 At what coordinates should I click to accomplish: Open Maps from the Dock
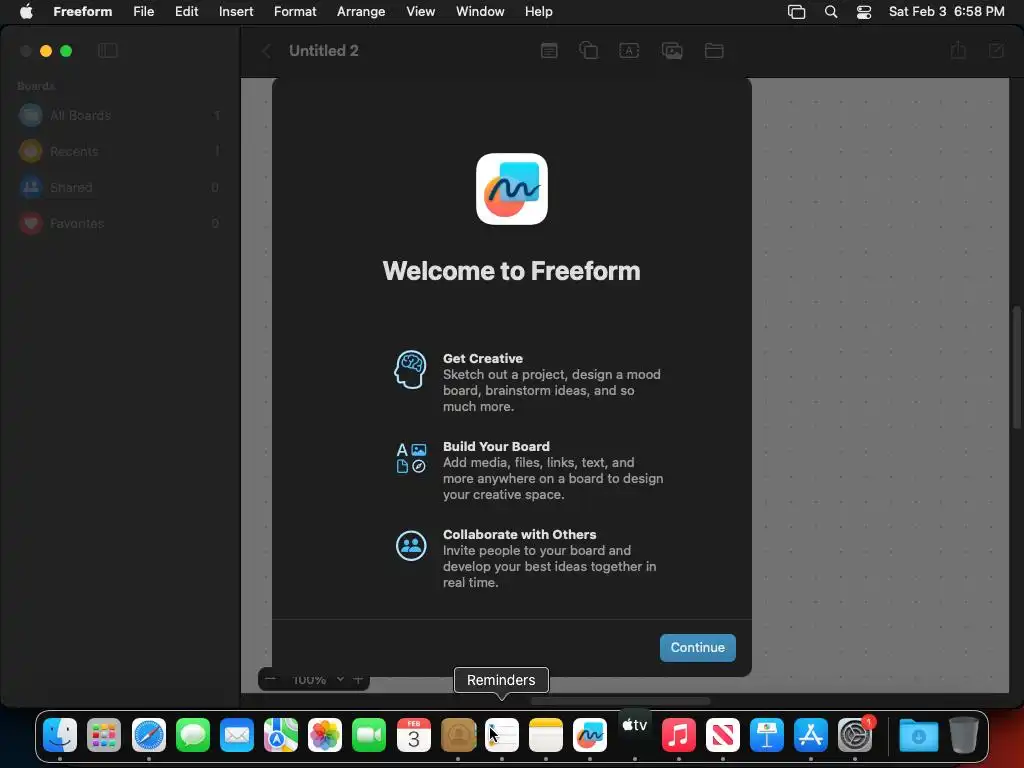(x=281, y=735)
